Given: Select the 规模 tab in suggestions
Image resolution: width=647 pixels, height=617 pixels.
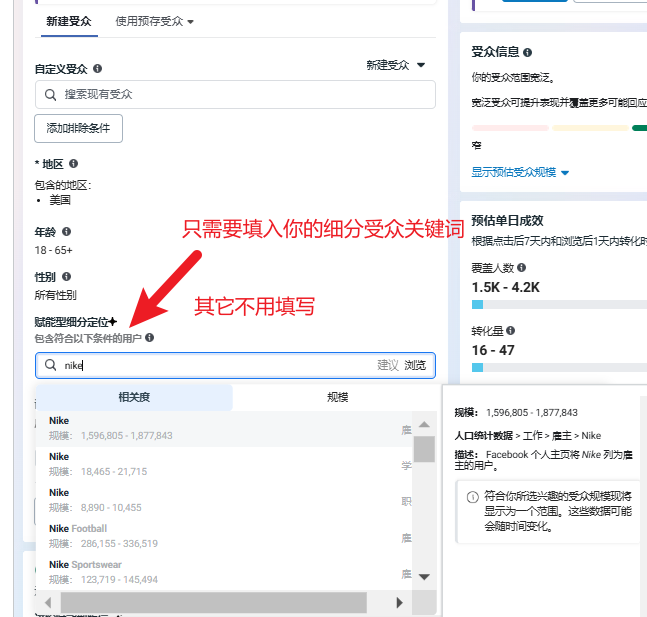Looking at the screenshot, I should click(x=337, y=398).
